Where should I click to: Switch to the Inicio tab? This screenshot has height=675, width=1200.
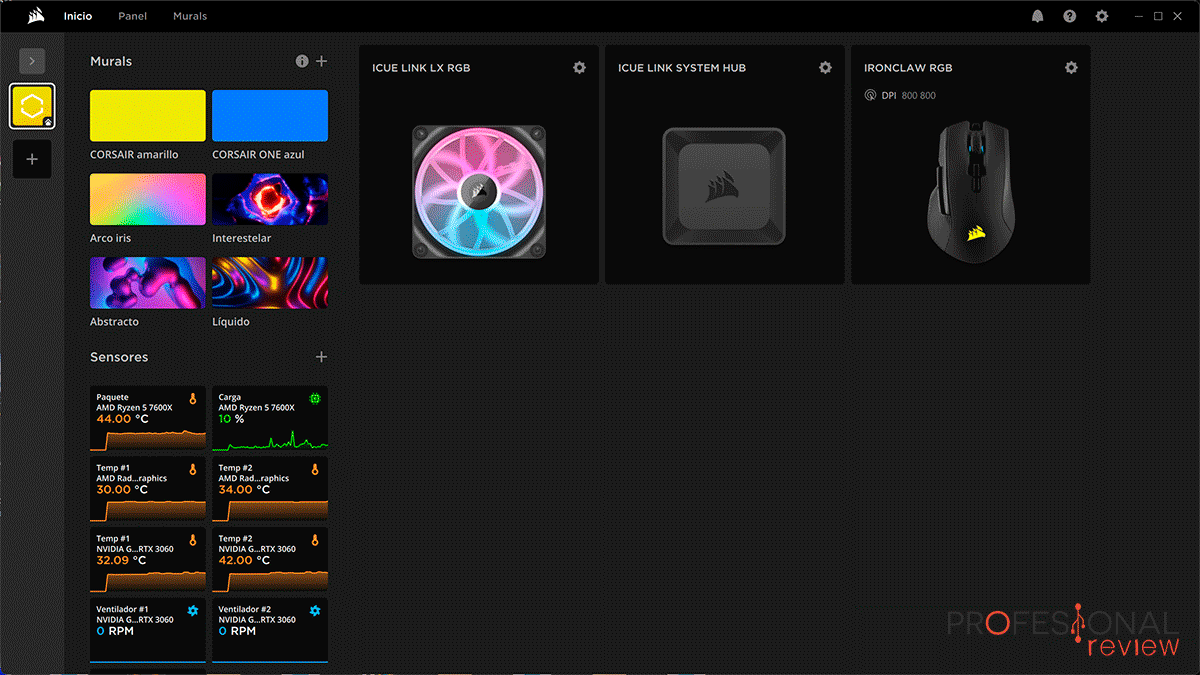pyautogui.click(x=78, y=16)
